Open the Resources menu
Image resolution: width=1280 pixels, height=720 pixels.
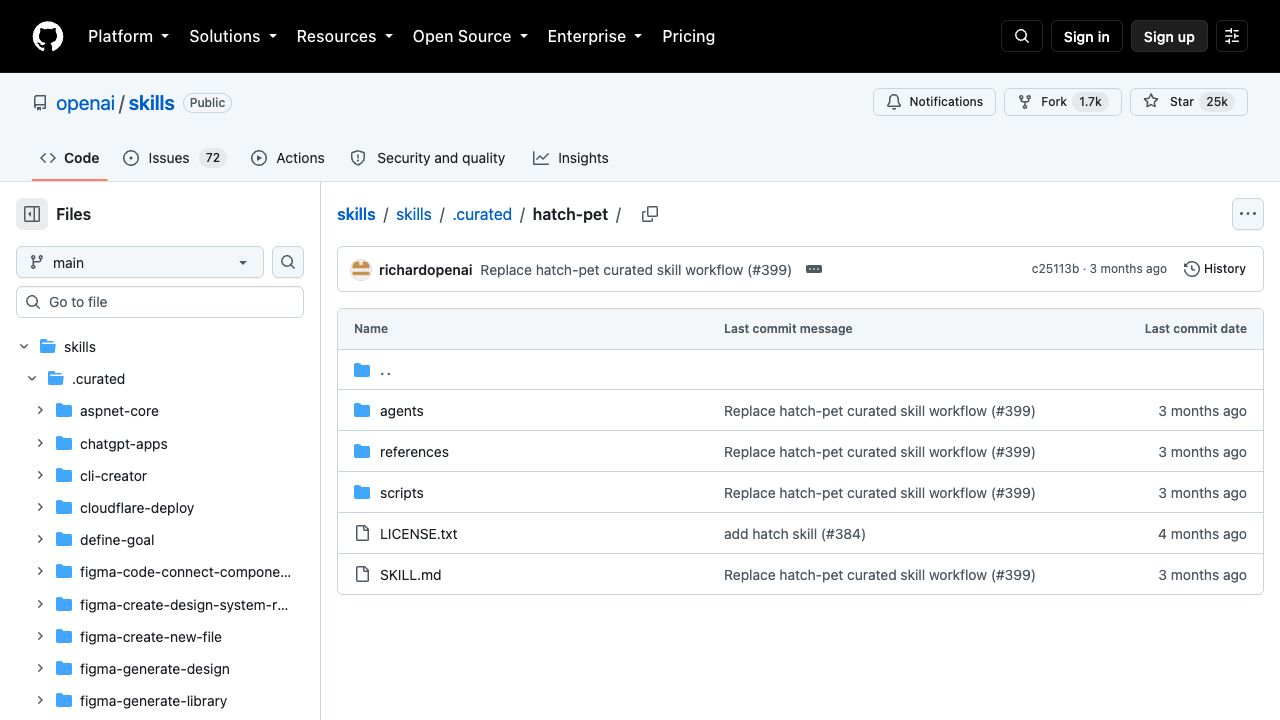tap(345, 36)
